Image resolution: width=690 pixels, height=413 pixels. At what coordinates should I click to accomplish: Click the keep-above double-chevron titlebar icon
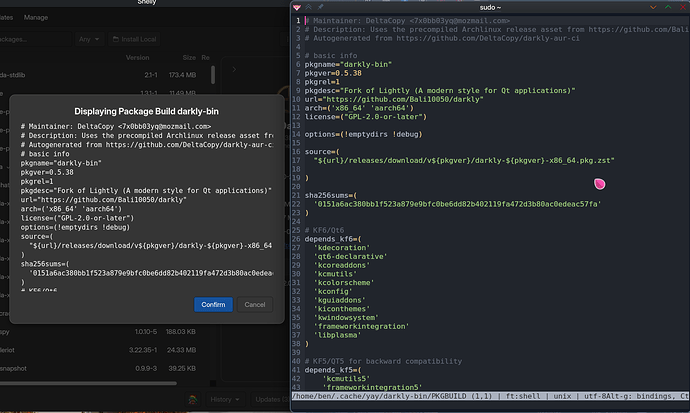308,7
